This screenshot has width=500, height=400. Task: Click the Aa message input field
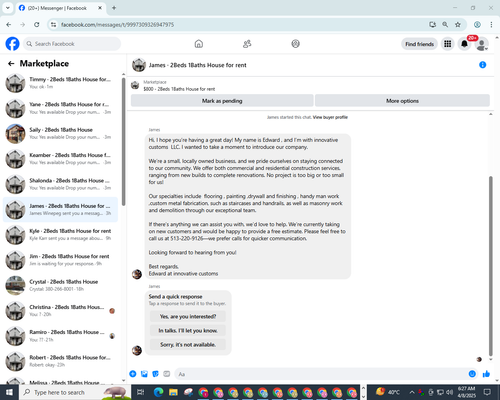point(321,374)
